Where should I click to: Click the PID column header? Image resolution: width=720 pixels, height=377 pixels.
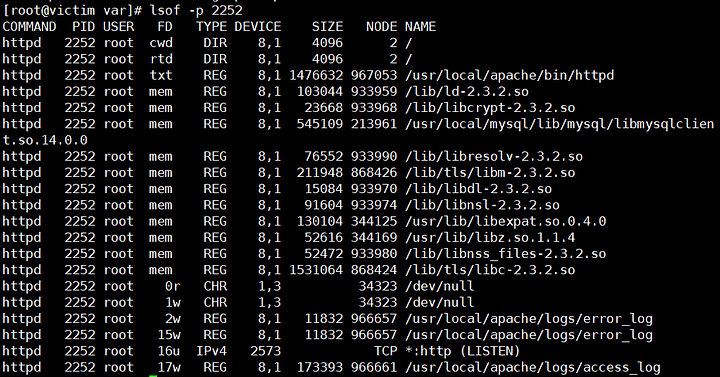[x=84, y=27]
